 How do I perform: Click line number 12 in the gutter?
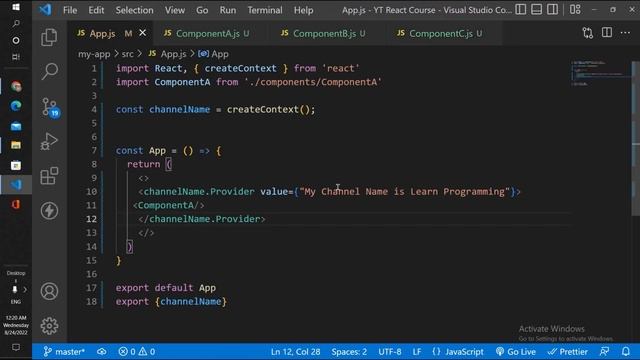(91, 219)
